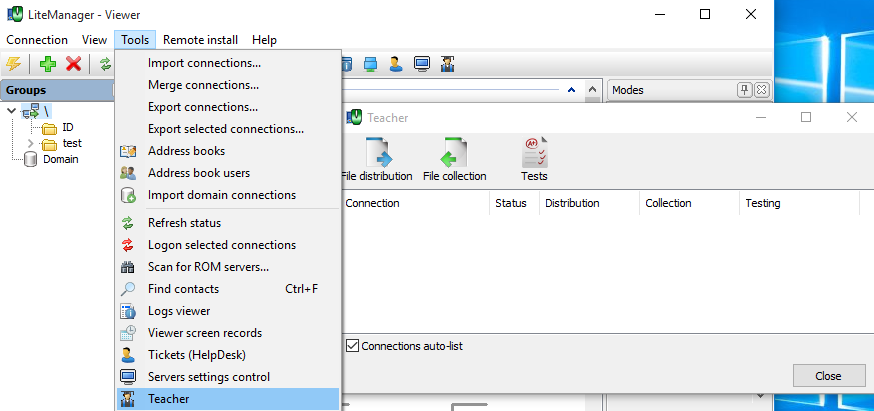Sort by Distribution column header

click(x=590, y=203)
